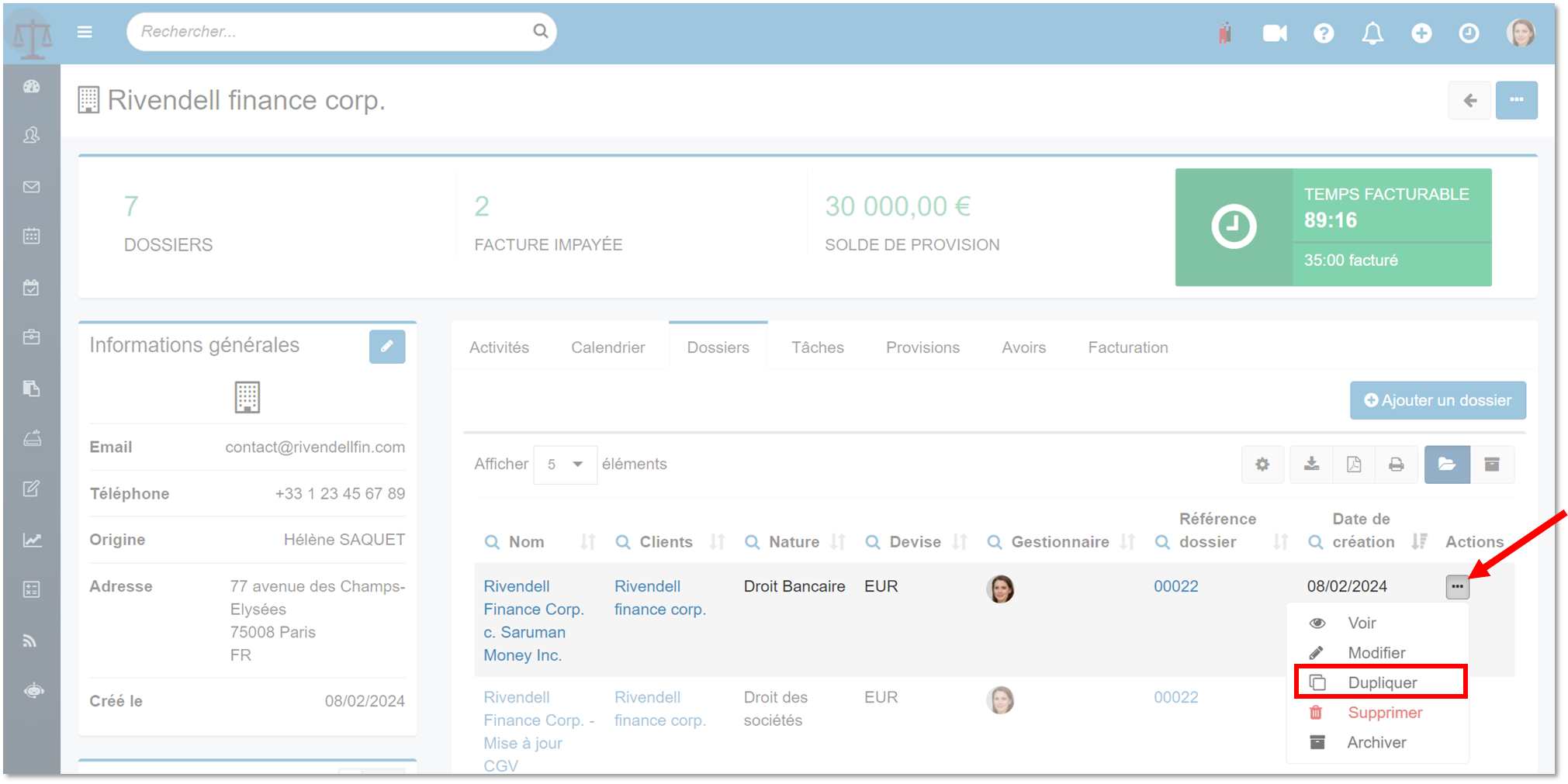
Task: Open the tasks checkmark calendar sidebar icon
Action: (x=32, y=288)
